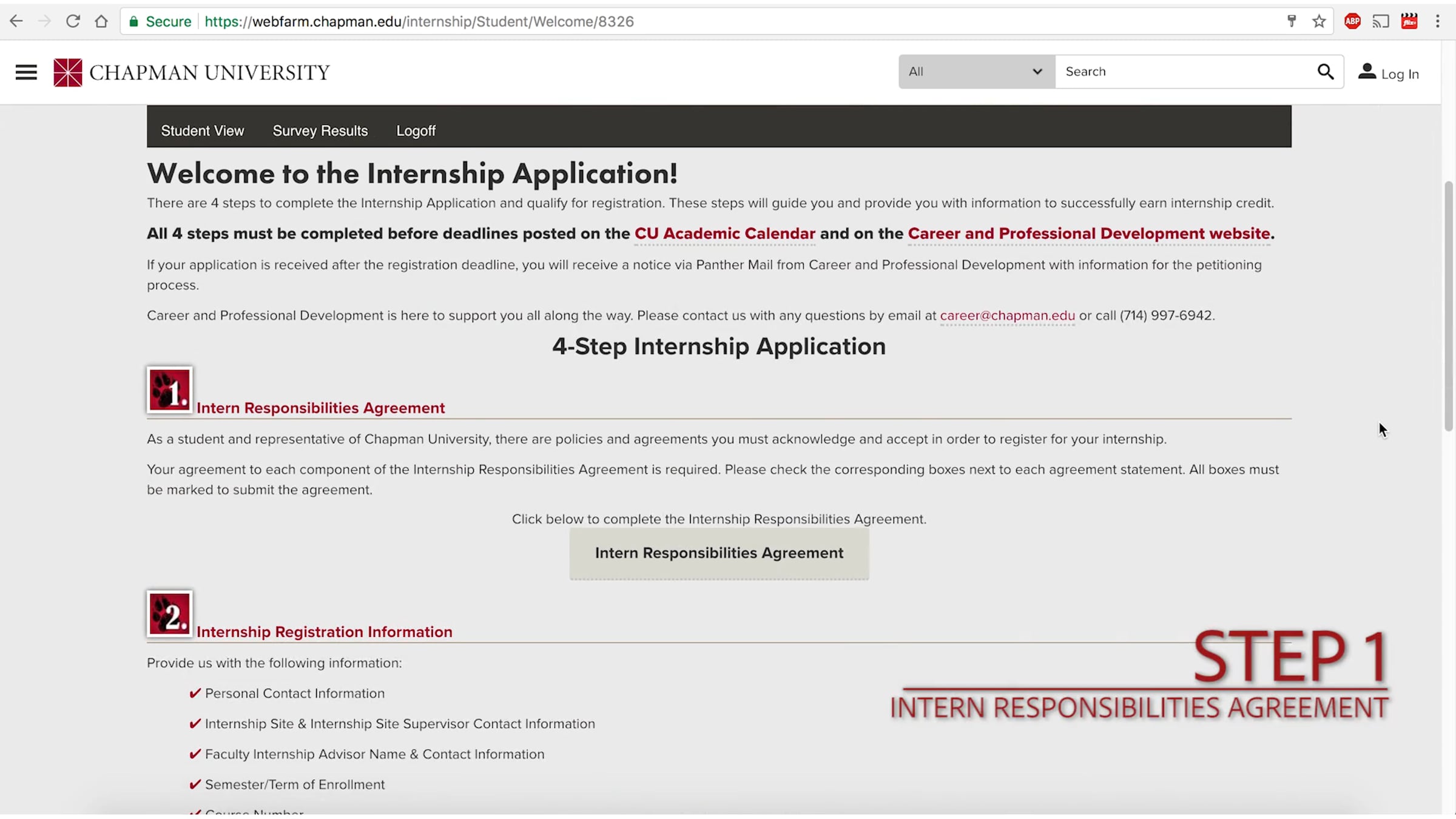Click the browser back arrow
1456x819 pixels.
16,21
